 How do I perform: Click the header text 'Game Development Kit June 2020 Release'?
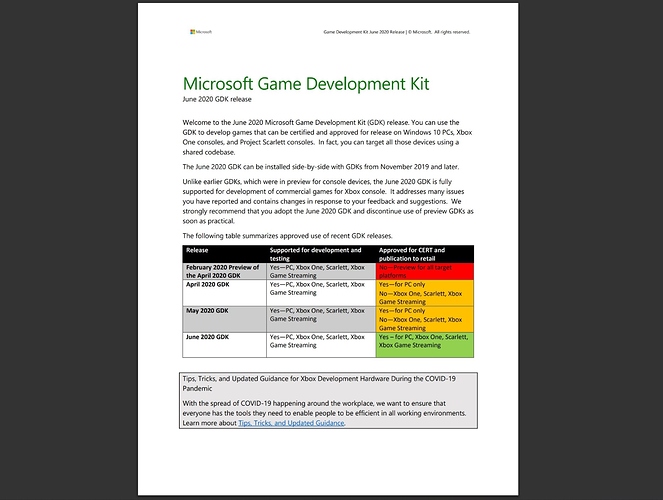[364, 32]
